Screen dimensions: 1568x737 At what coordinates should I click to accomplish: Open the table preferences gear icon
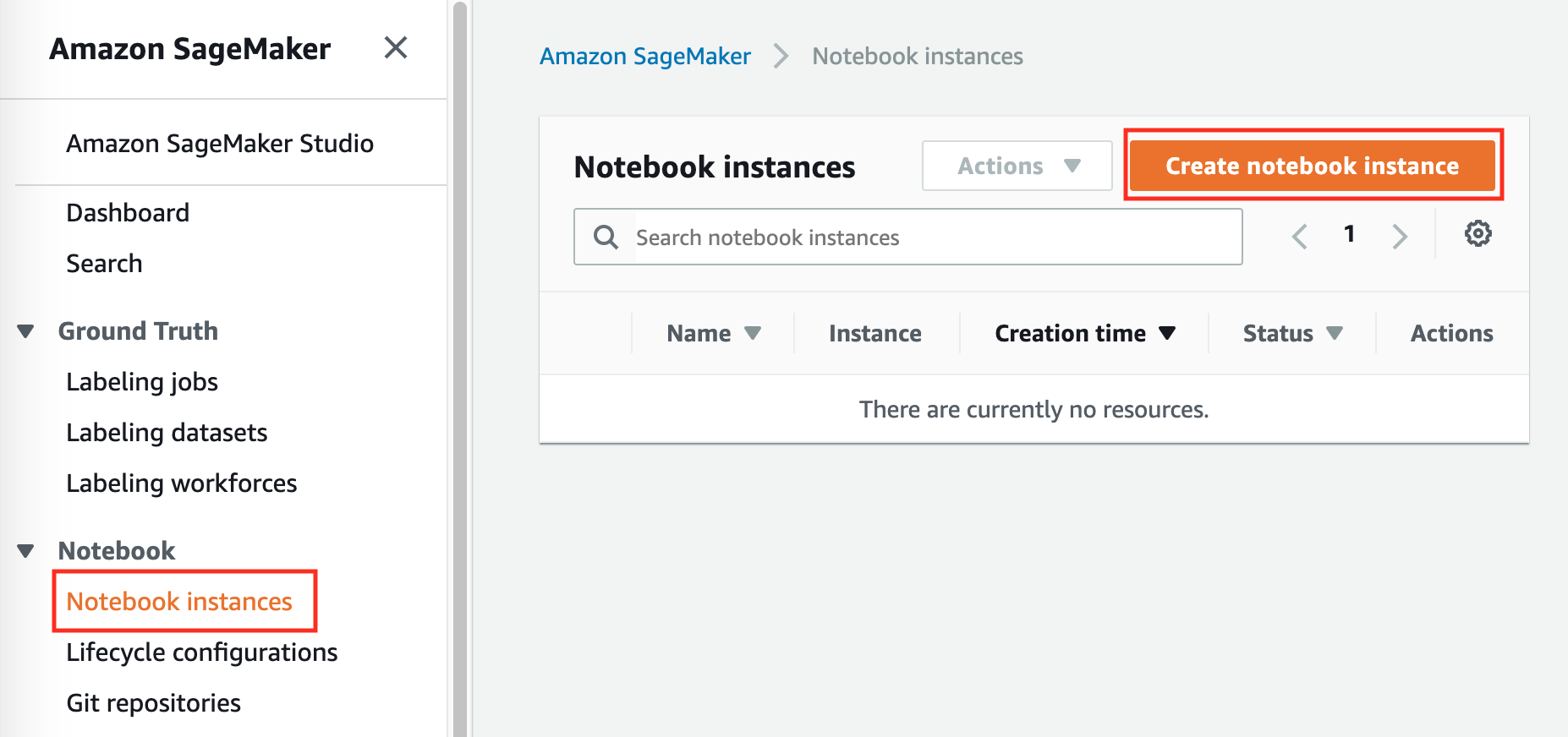point(1478,234)
